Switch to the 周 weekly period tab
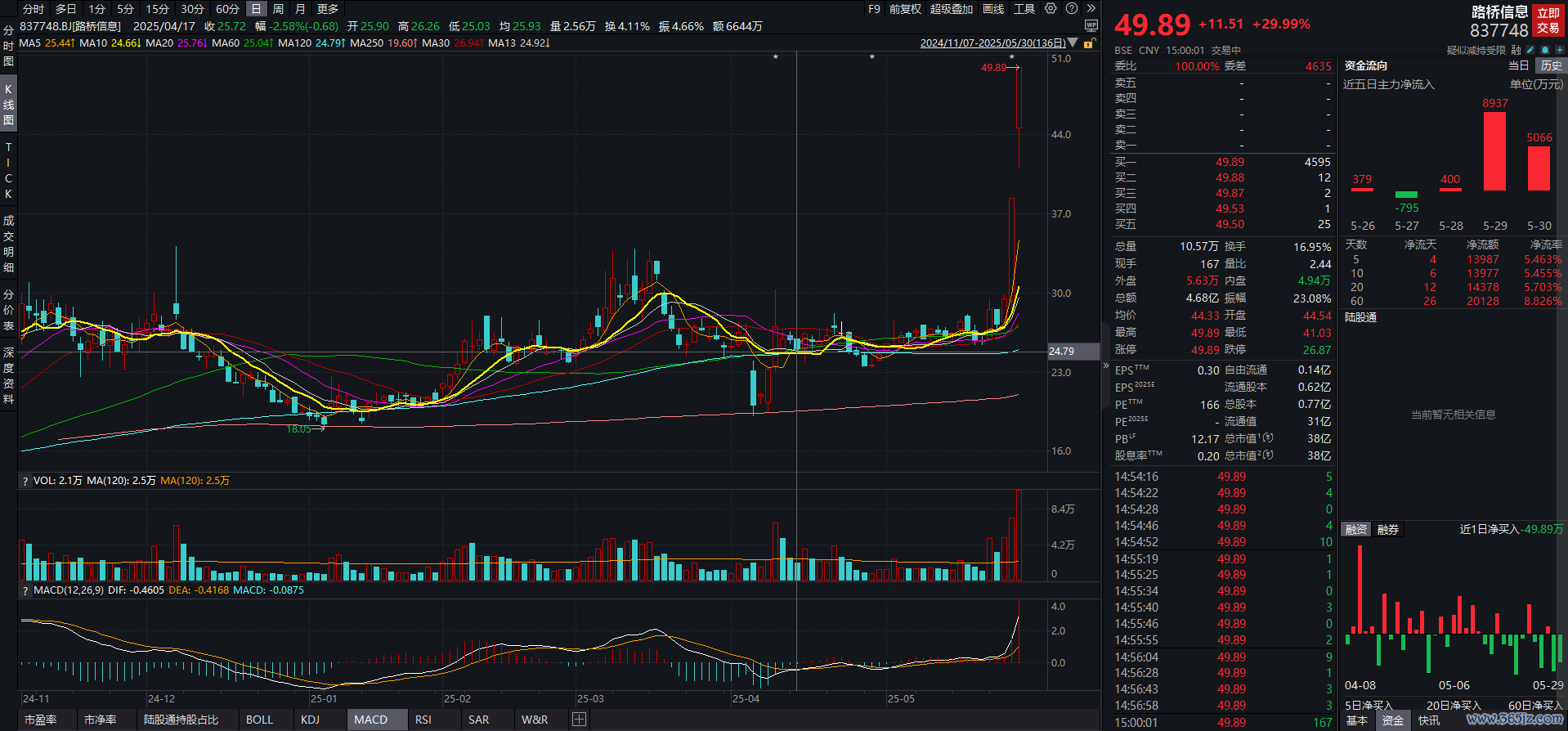This screenshot has width=1568, height=731. pyautogui.click(x=279, y=9)
